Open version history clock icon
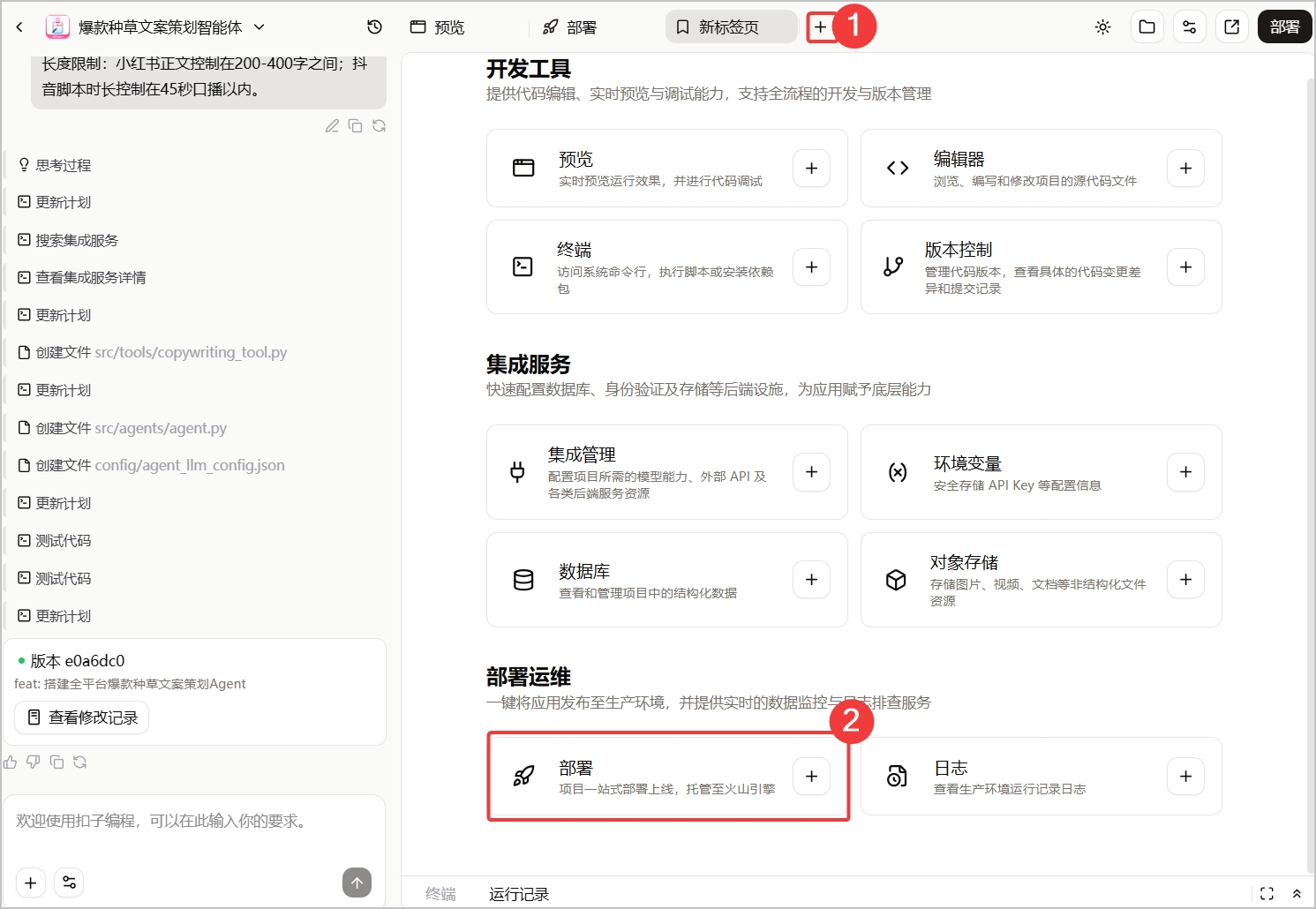This screenshot has width=1316, height=909. (374, 27)
